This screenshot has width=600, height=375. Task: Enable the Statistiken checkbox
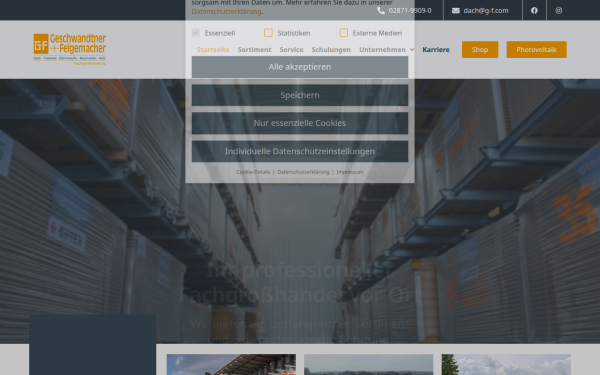268,33
